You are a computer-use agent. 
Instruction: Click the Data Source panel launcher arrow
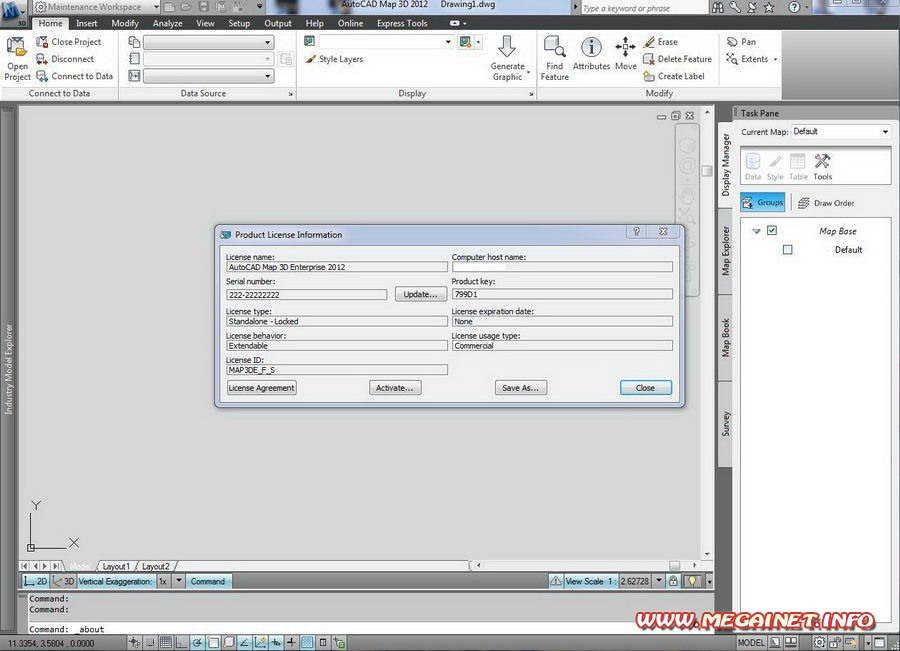290,94
